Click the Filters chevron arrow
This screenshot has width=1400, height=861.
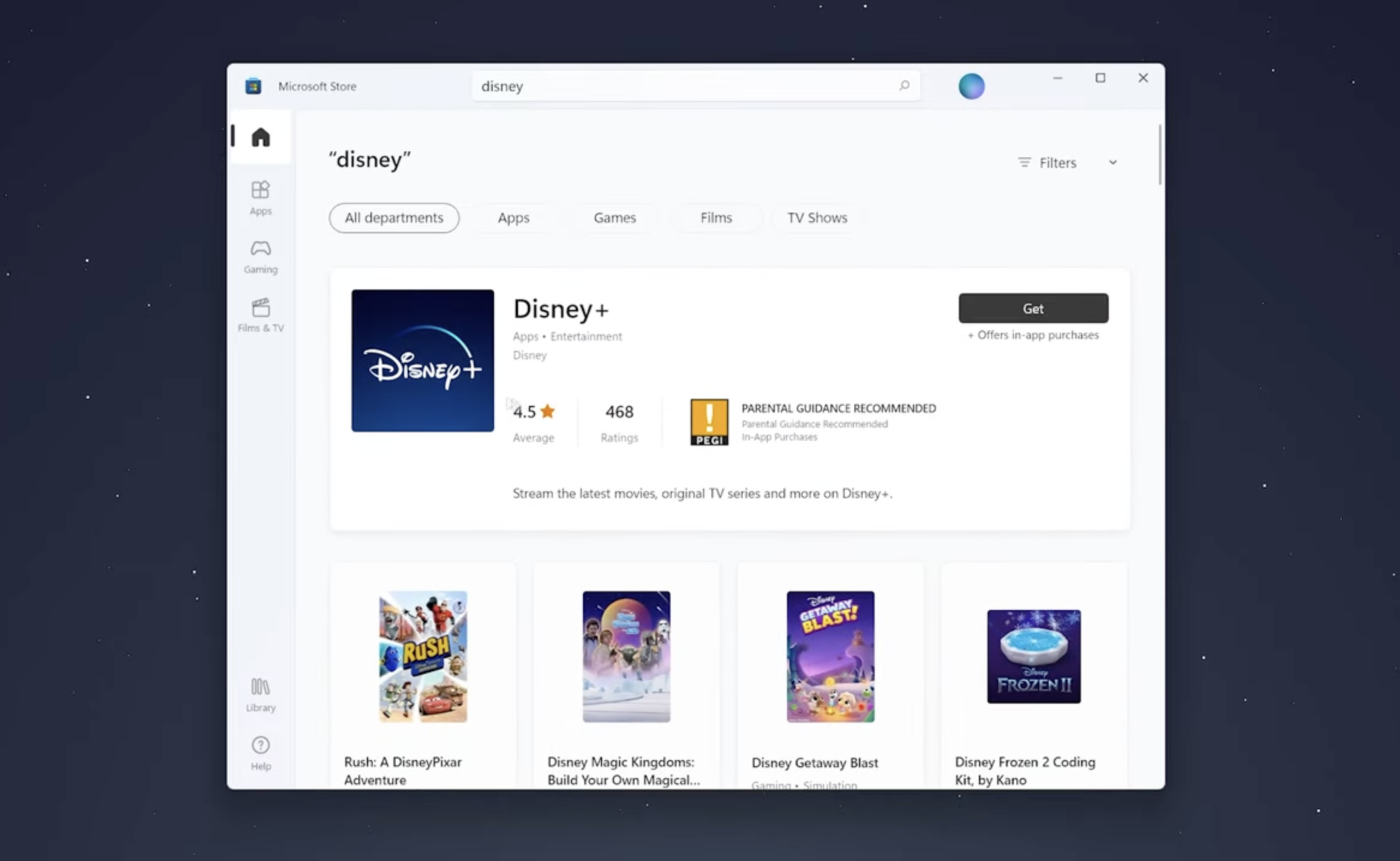click(x=1112, y=163)
